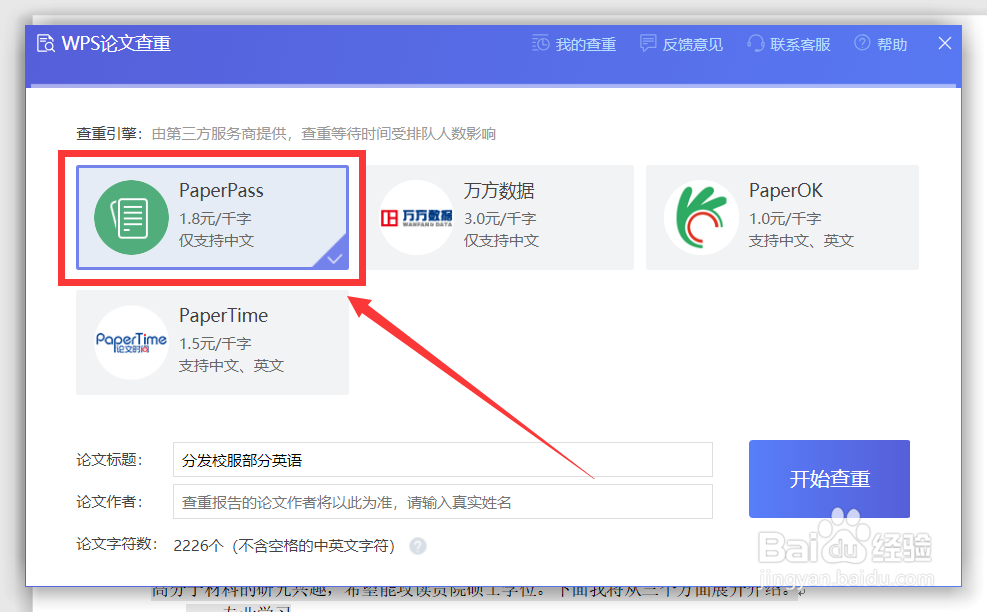Click the 万方数据 red logo icon
Screen dimensions: 987x612
click(416, 218)
